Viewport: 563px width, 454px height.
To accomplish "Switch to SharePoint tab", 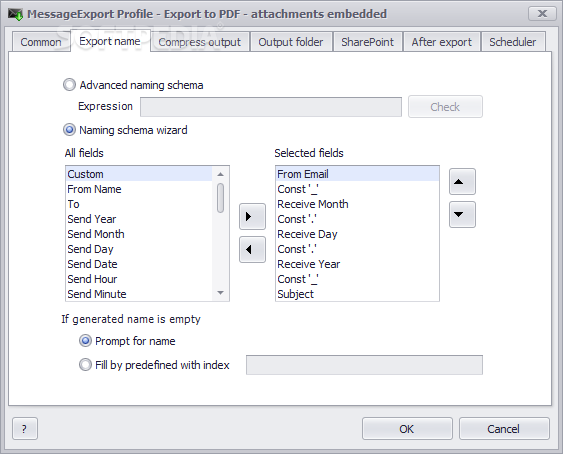I will [x=367, y=42].
